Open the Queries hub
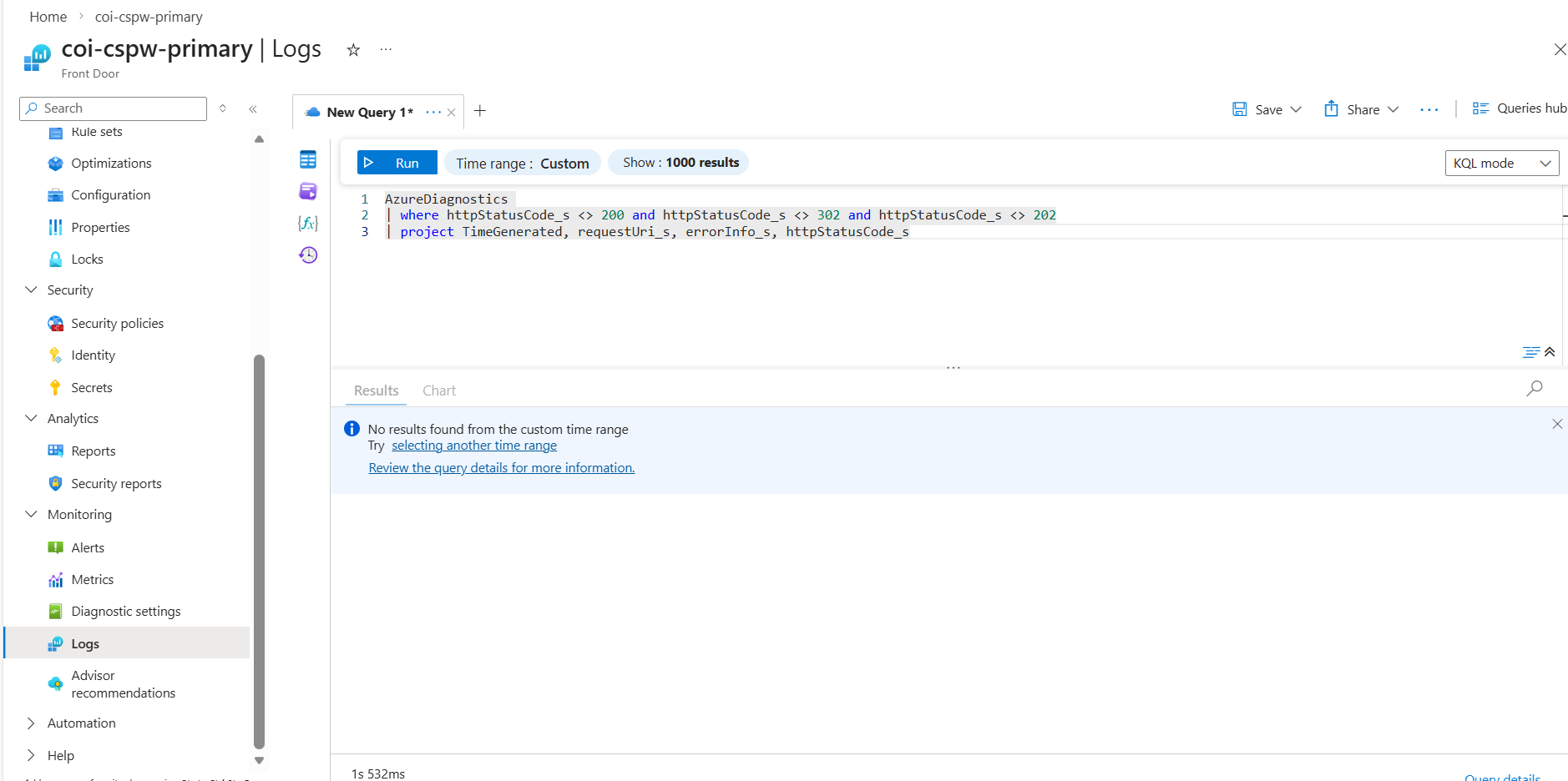Viewport: 1568px width, 781px height. (1520, 108)
